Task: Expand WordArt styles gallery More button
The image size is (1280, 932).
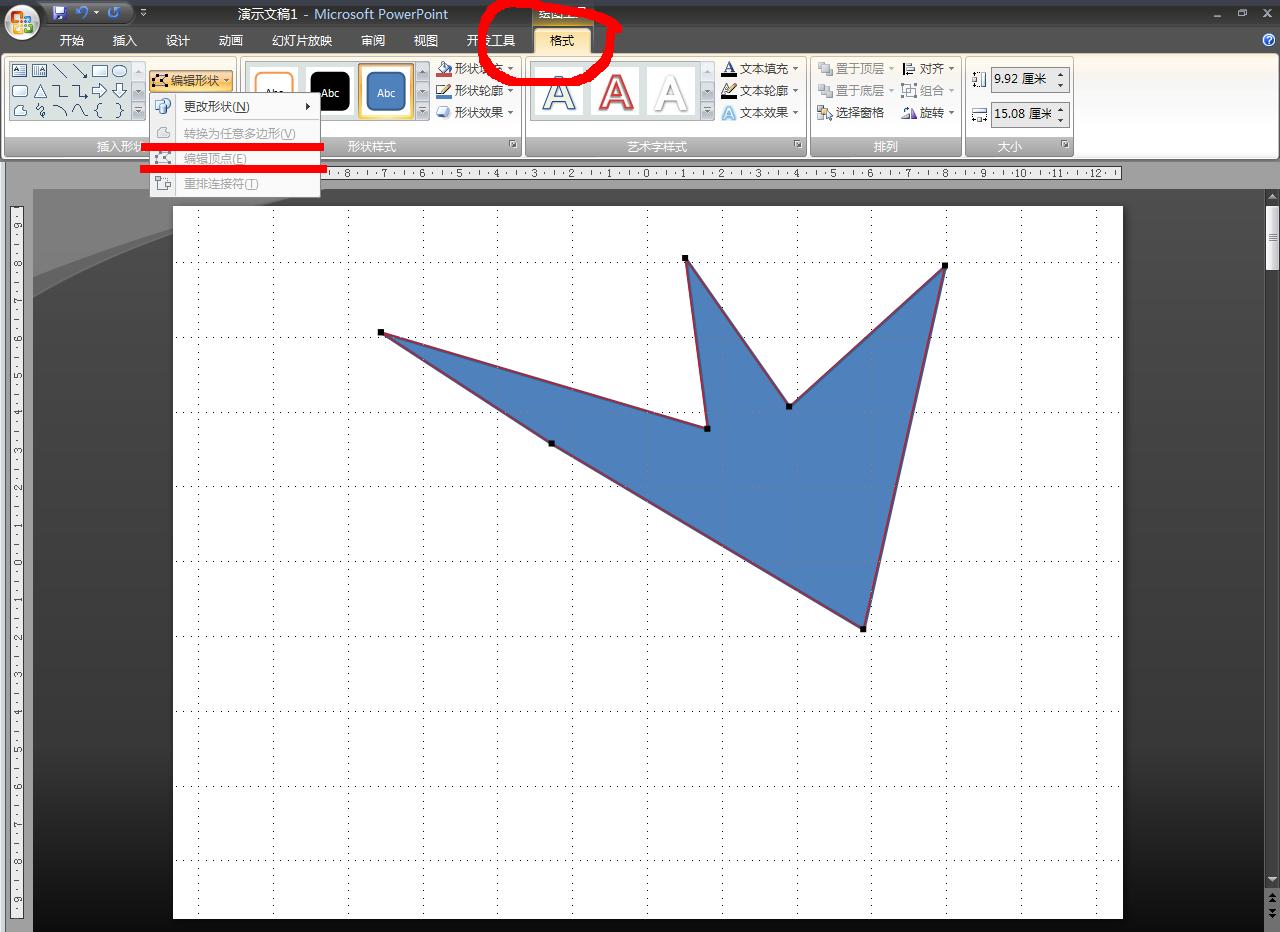Action: 707,112
